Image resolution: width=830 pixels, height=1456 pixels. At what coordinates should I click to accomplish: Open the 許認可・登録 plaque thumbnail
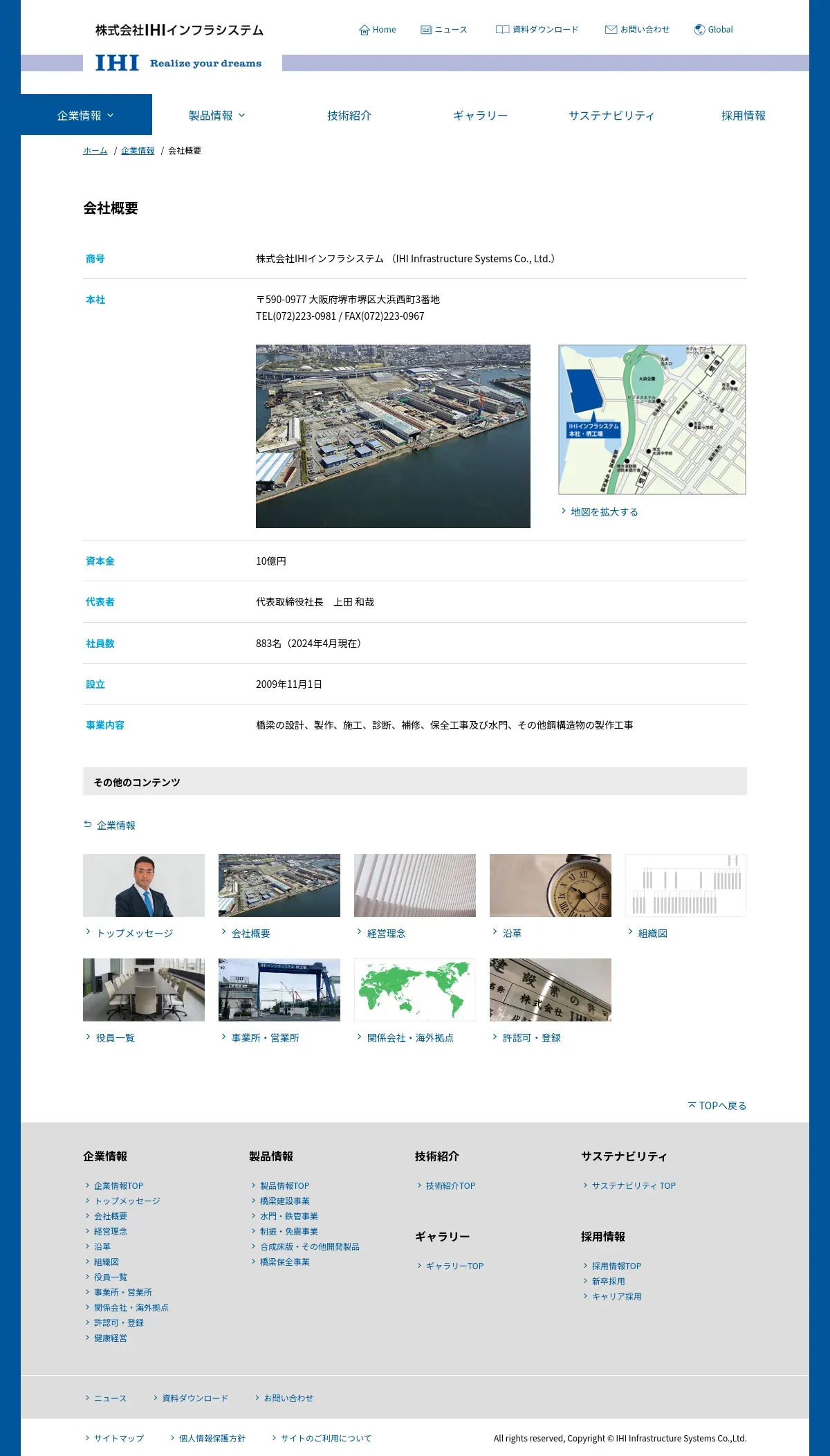(x=551, y=990)
